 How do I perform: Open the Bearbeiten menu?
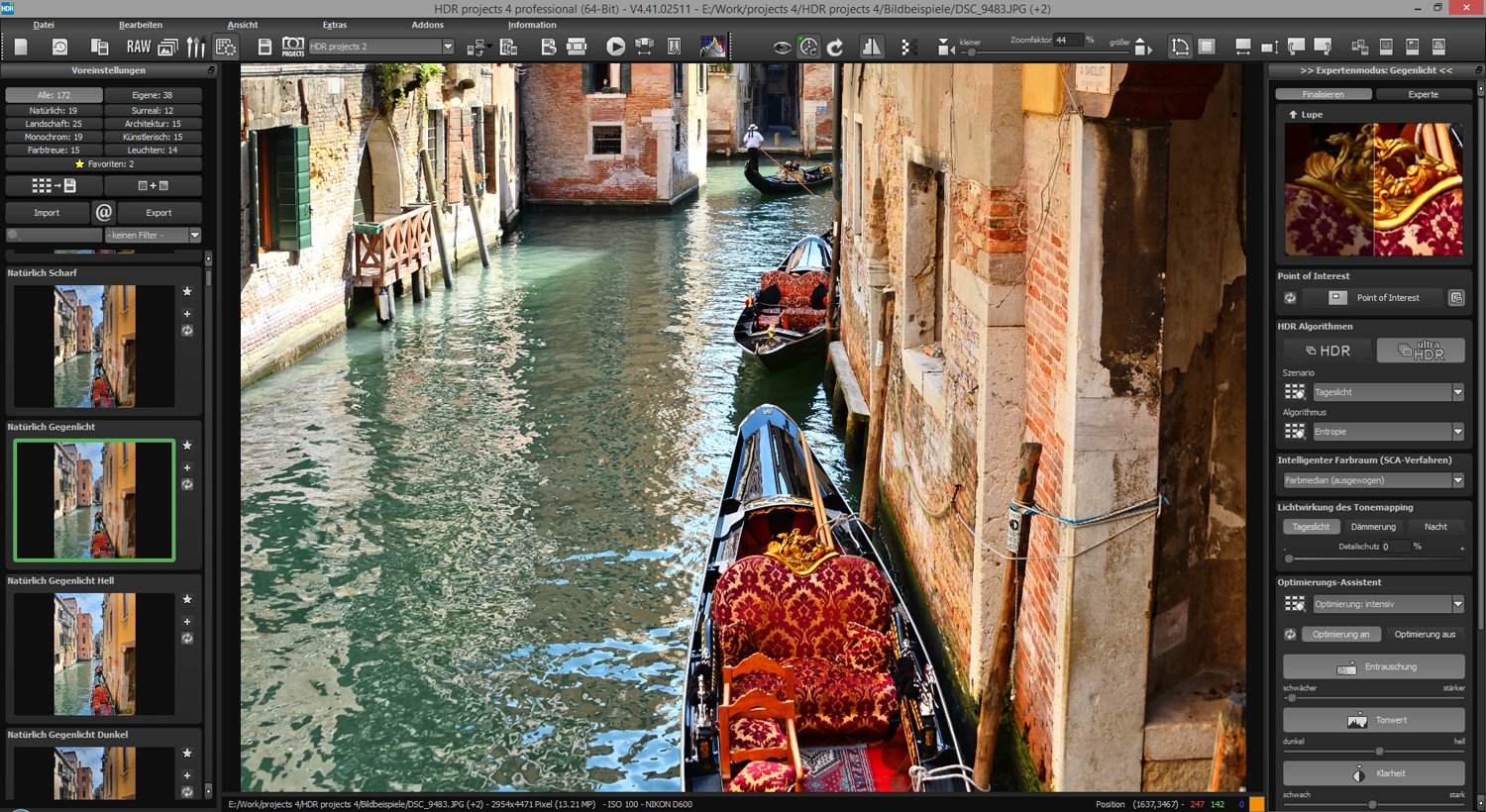(x=141, y=25)
